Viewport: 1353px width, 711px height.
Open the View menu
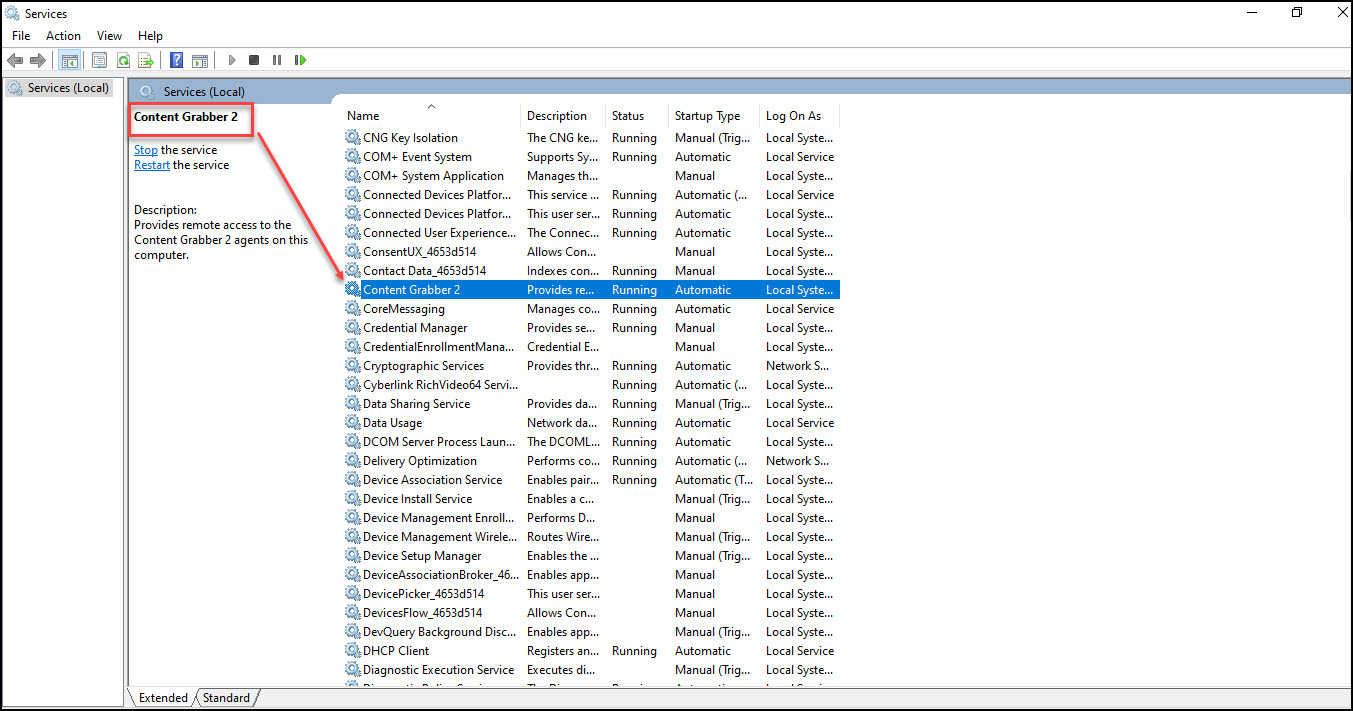coord(109,36)
